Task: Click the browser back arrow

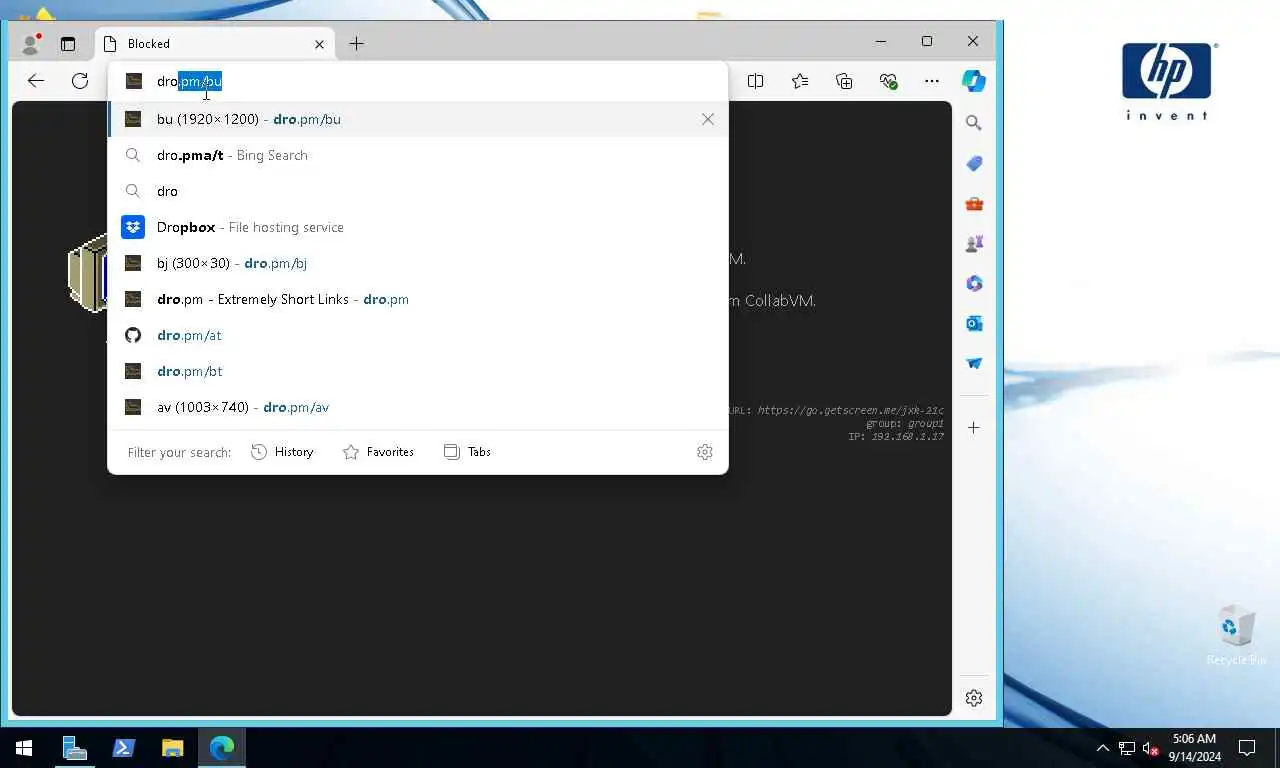Action: point(36,81)
